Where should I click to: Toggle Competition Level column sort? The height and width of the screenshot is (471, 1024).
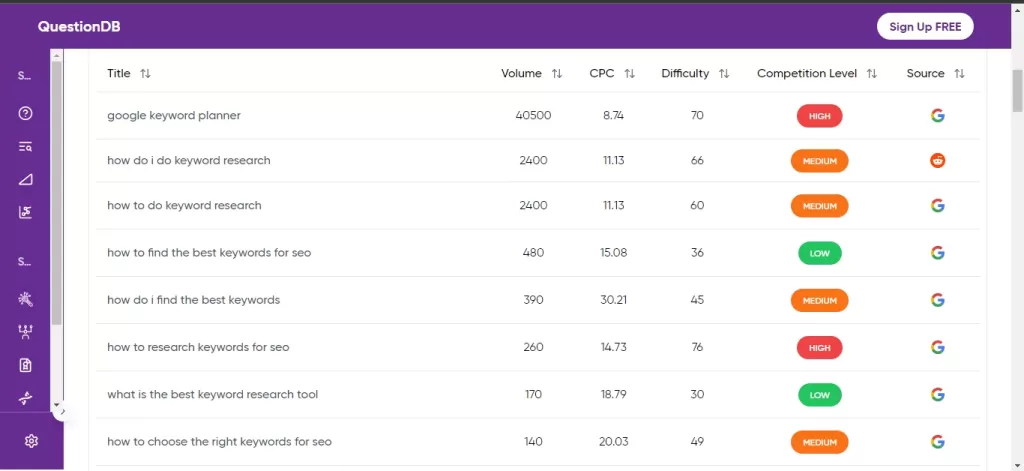871,74
